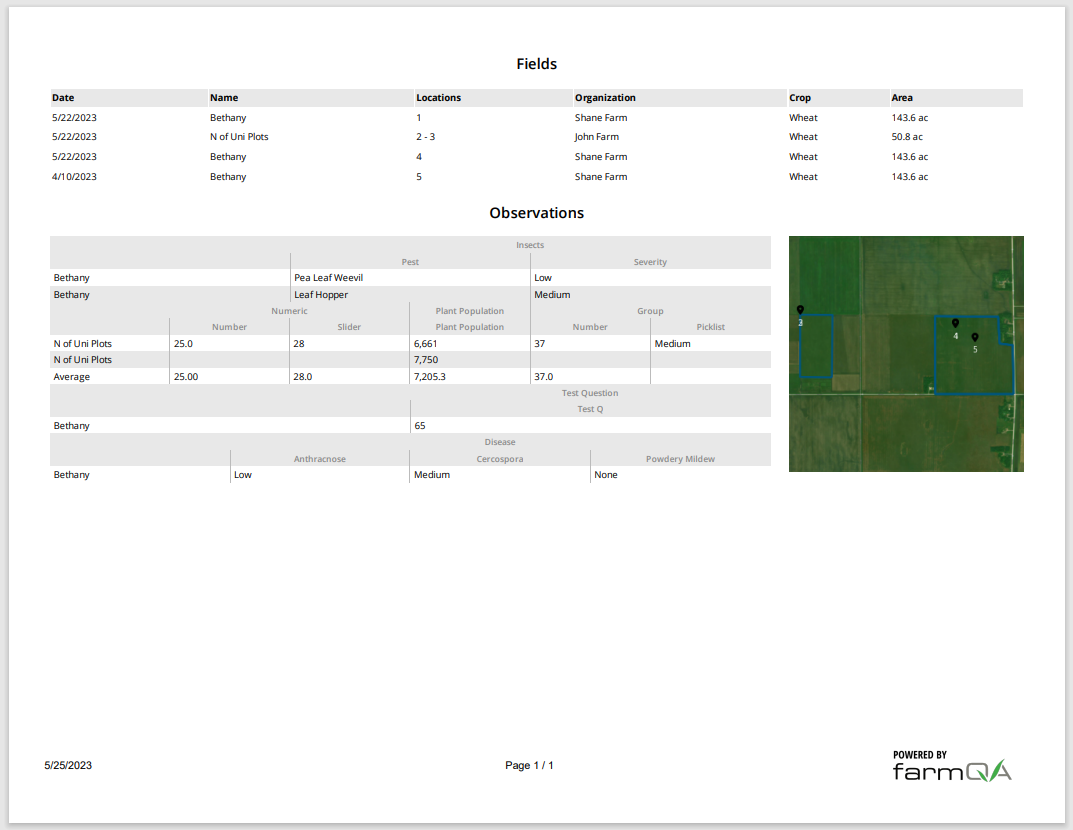Viewport: 1073px width, 830px height.
Task: Select the "Leaf Hopper" pest cell
Action: pyautogui.click(x=321, y=295)
